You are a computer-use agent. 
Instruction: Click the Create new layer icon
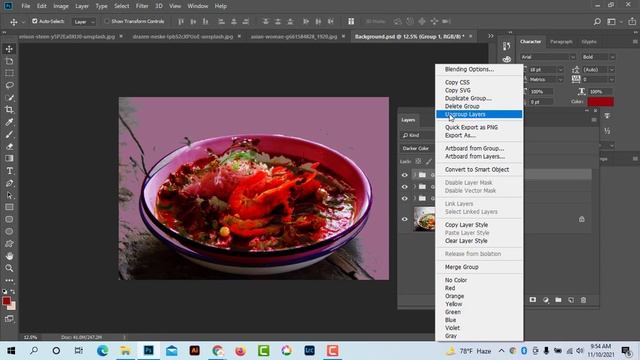point(571,300)
